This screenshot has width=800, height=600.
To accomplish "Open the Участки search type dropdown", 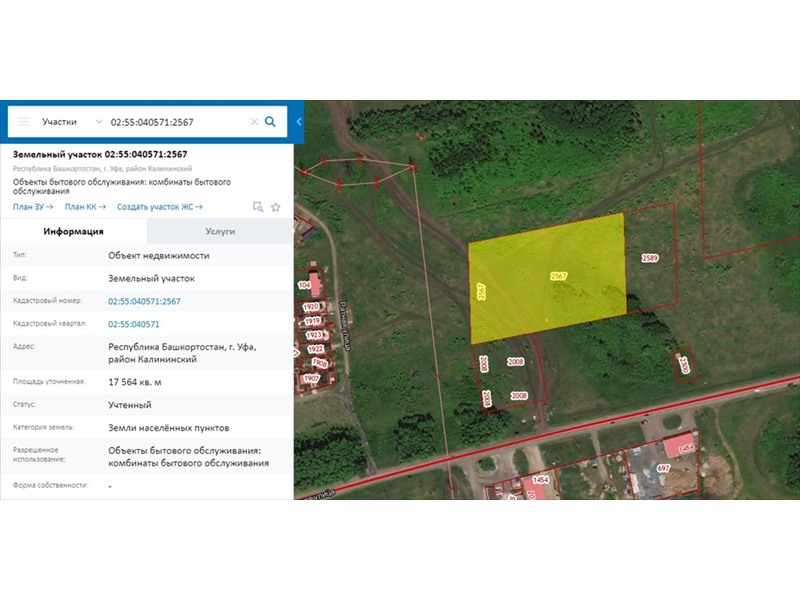I will [x=70, y=122].
